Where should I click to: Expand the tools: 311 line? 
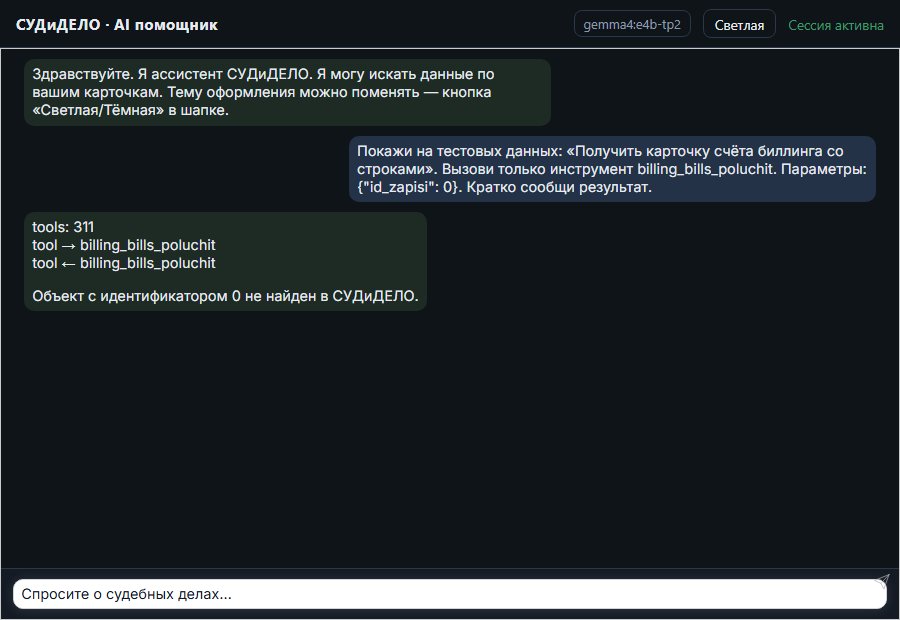pyautogui.click(x=63, y=227)
